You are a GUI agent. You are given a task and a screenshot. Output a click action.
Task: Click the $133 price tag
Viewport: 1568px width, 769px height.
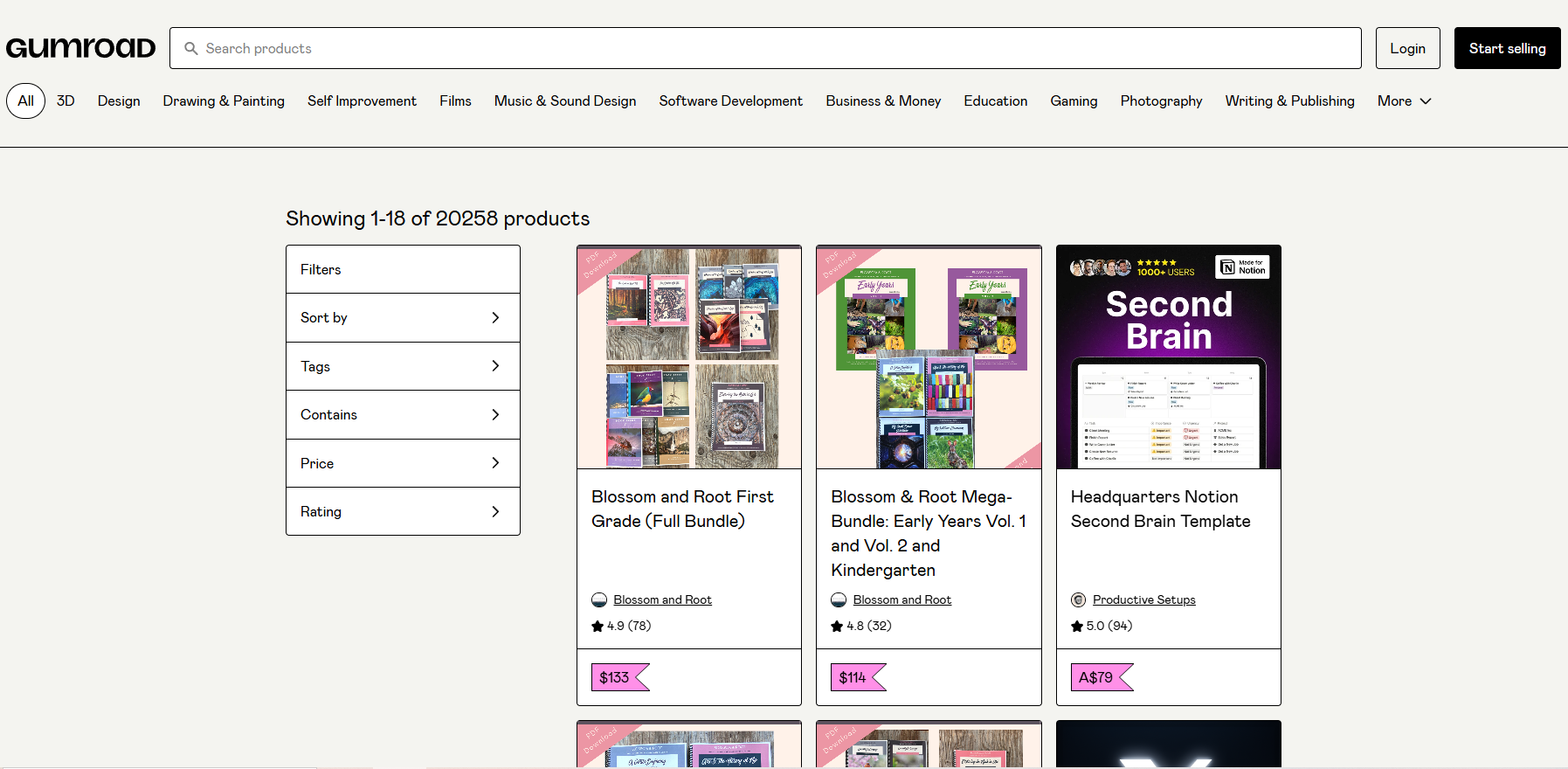tap(619, 677)
